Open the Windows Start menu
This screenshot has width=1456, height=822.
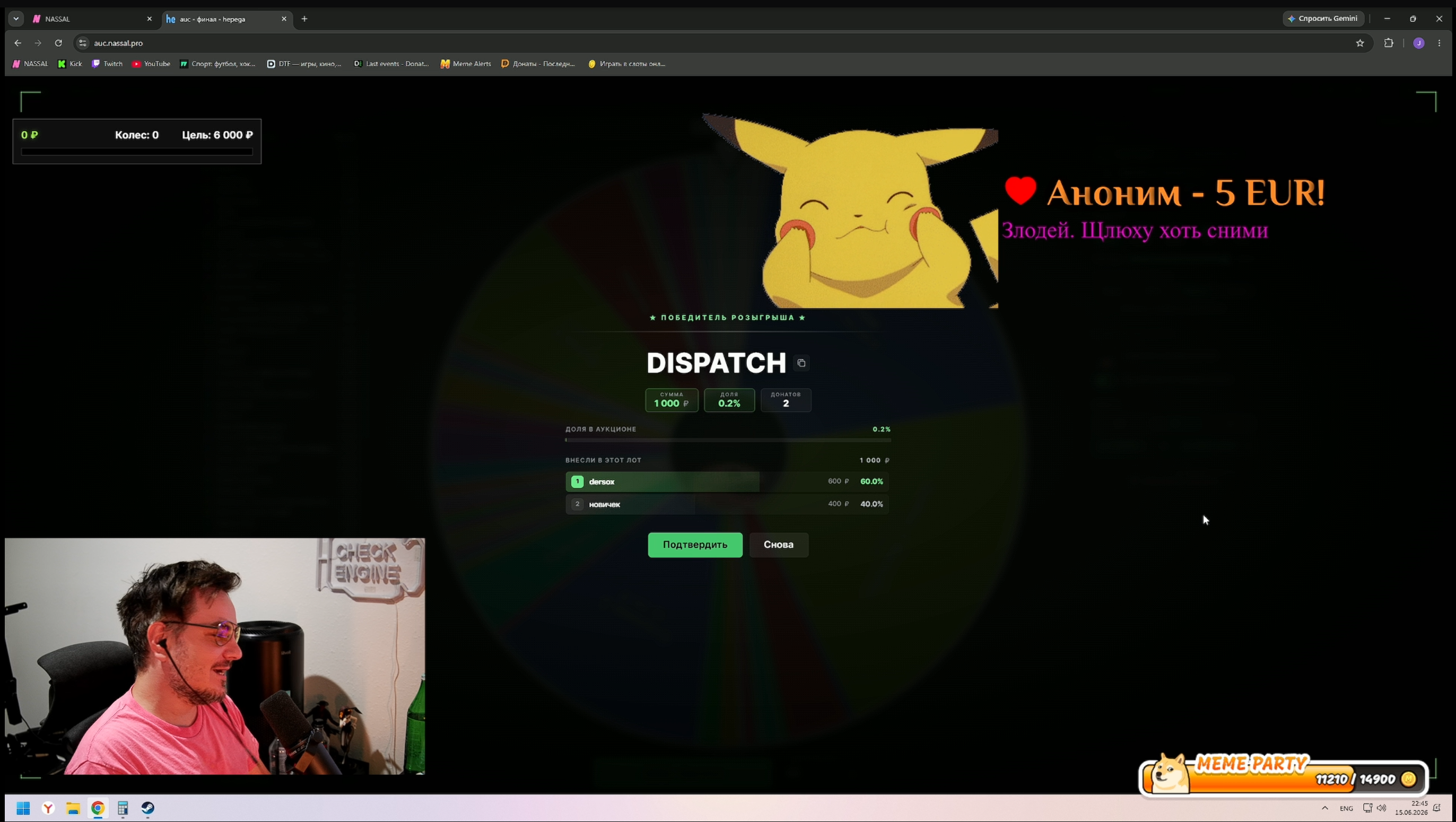(23, 808)
